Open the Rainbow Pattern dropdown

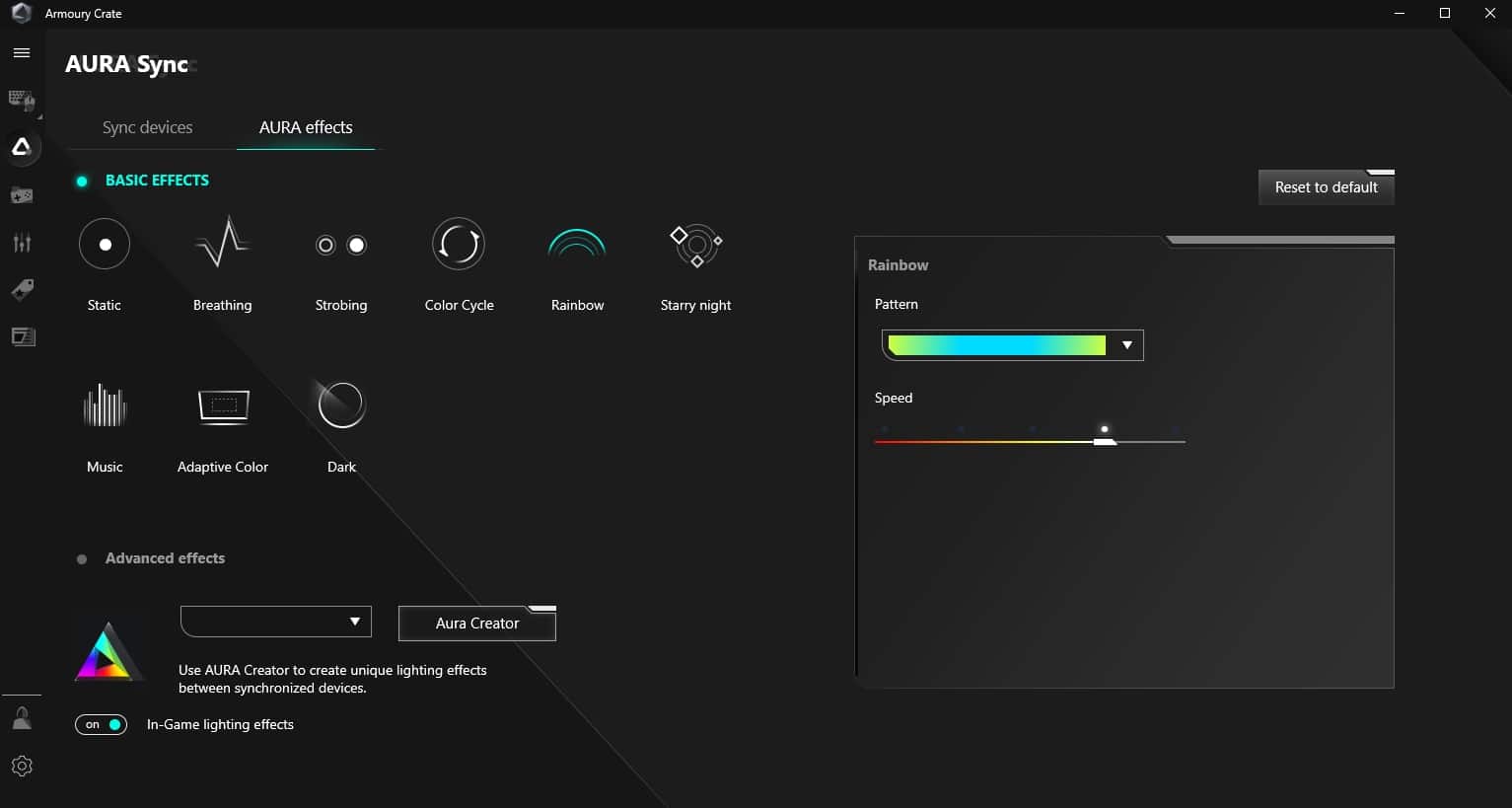pyautogui.click(x=1012, y=345)
